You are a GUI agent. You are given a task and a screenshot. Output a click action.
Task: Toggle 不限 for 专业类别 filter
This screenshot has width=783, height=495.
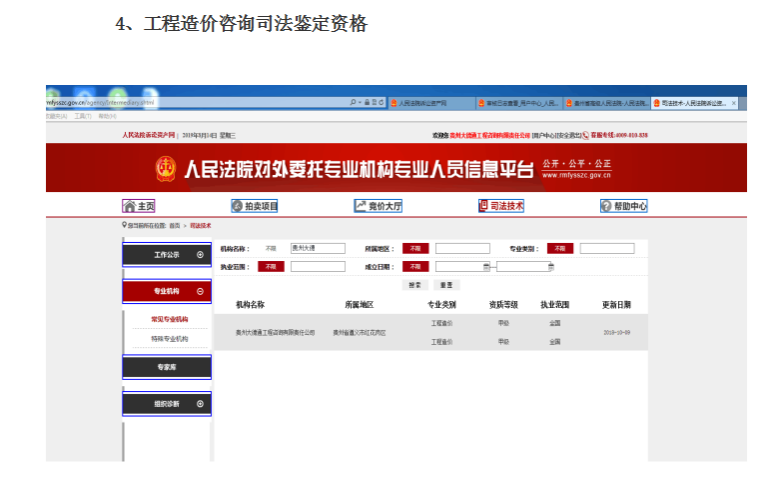(560, 248)
